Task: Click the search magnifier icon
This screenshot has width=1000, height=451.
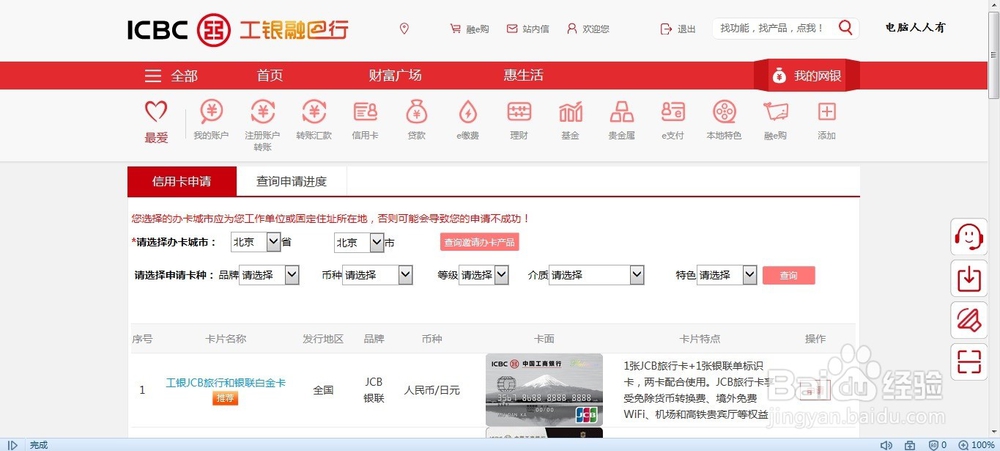Action: [x=845, y=27]
